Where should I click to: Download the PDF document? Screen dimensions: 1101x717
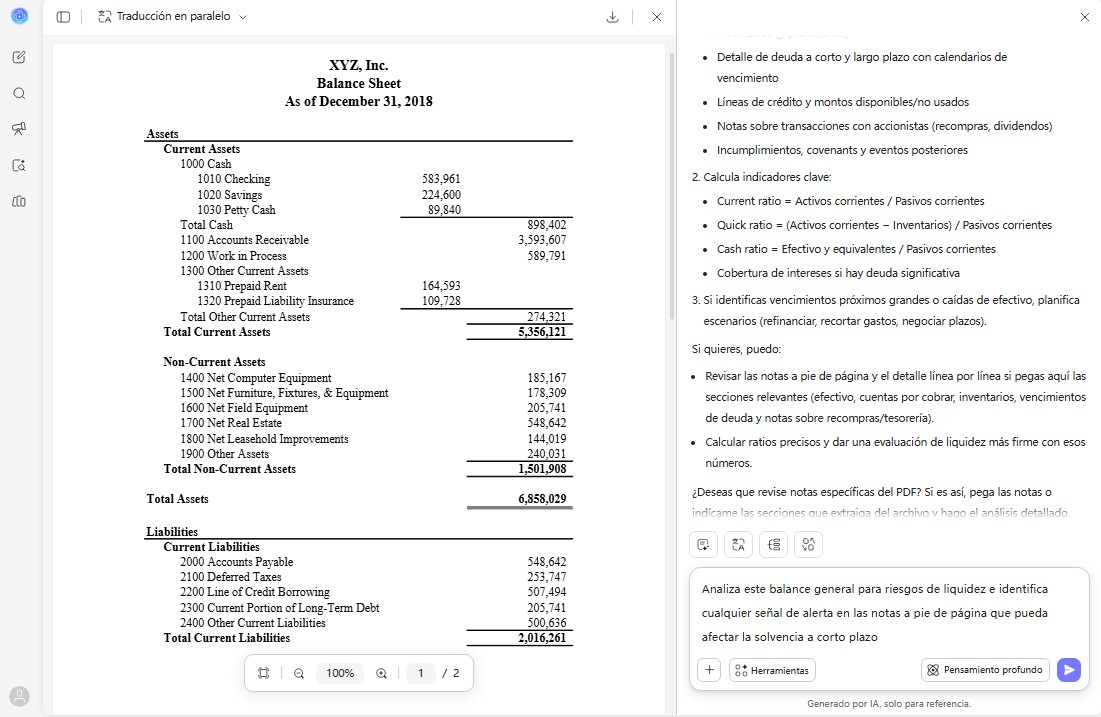612,17
